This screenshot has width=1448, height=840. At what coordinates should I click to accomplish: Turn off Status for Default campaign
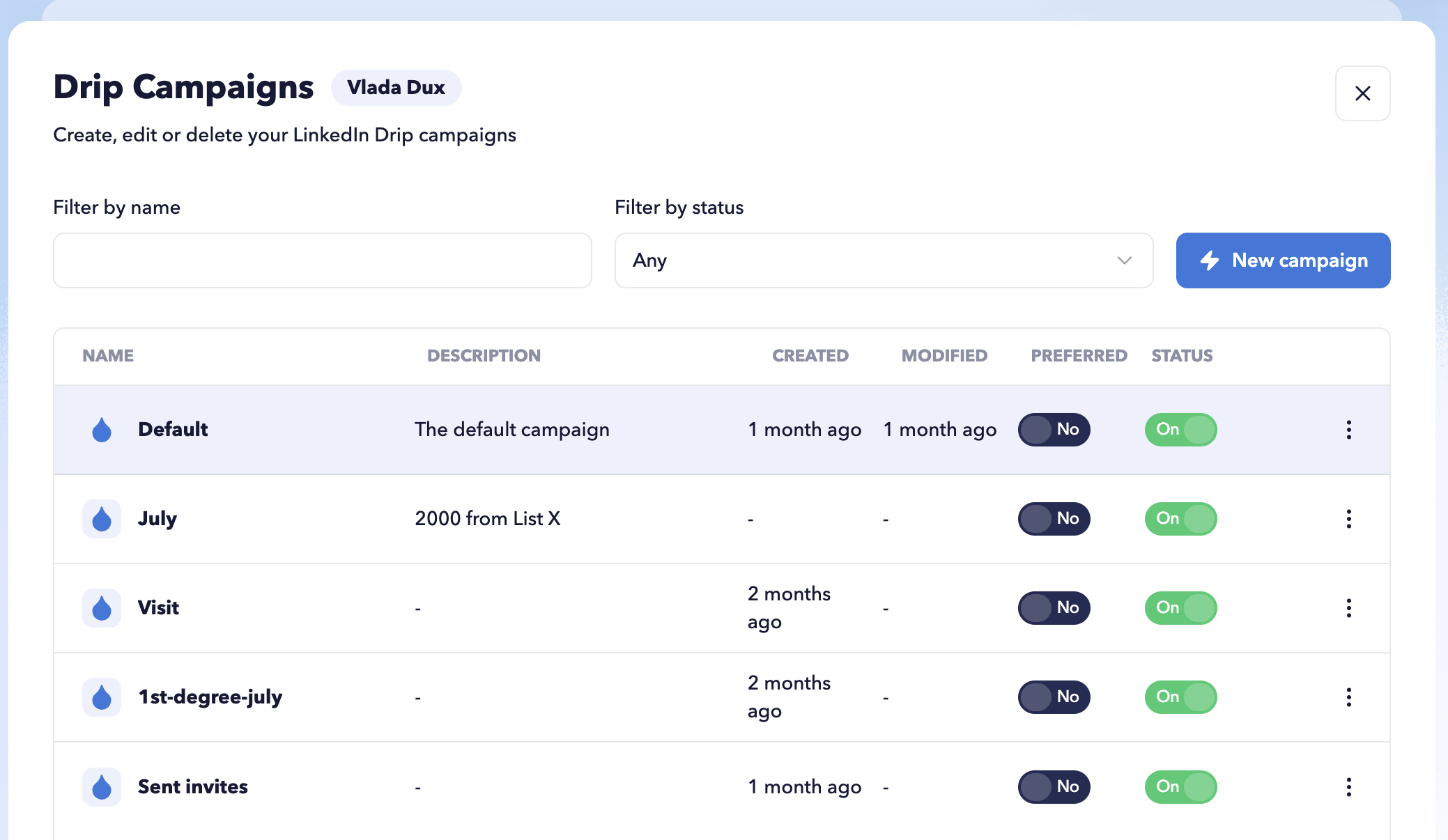point(1180,430)
